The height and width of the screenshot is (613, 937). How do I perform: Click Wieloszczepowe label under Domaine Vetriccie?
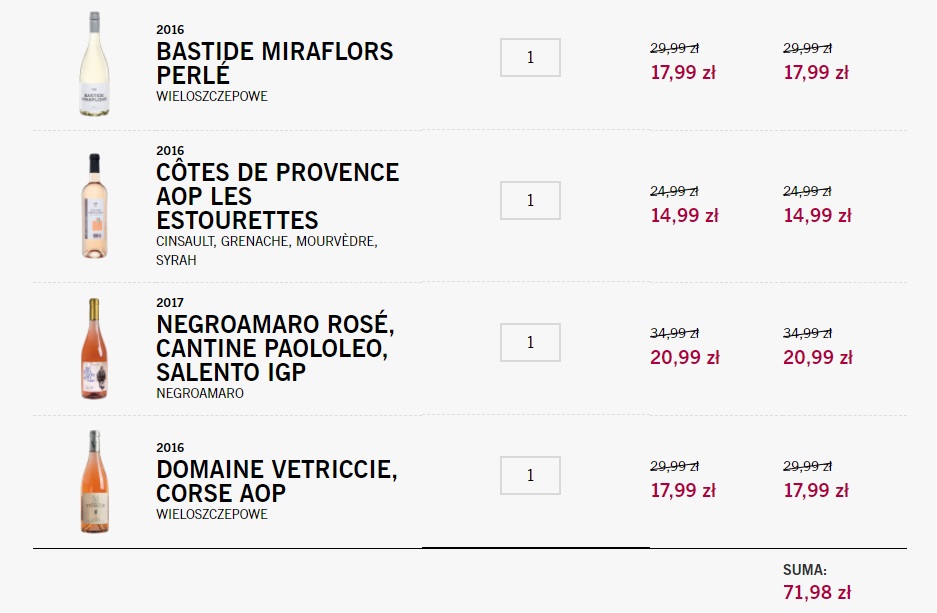coord(212,514)
